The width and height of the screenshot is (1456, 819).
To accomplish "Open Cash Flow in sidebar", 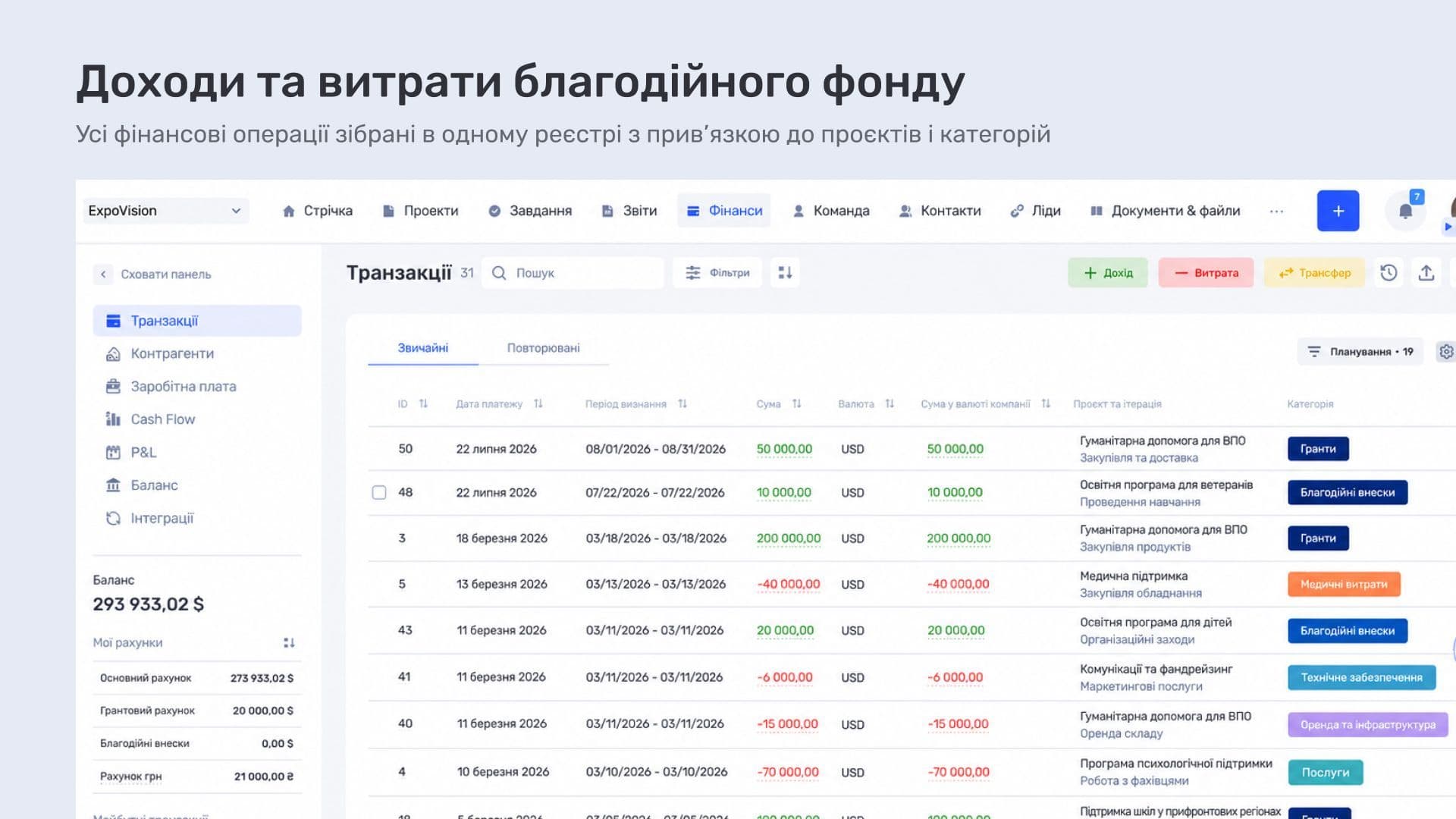I will pyautogui.click(x=197, y=419).
